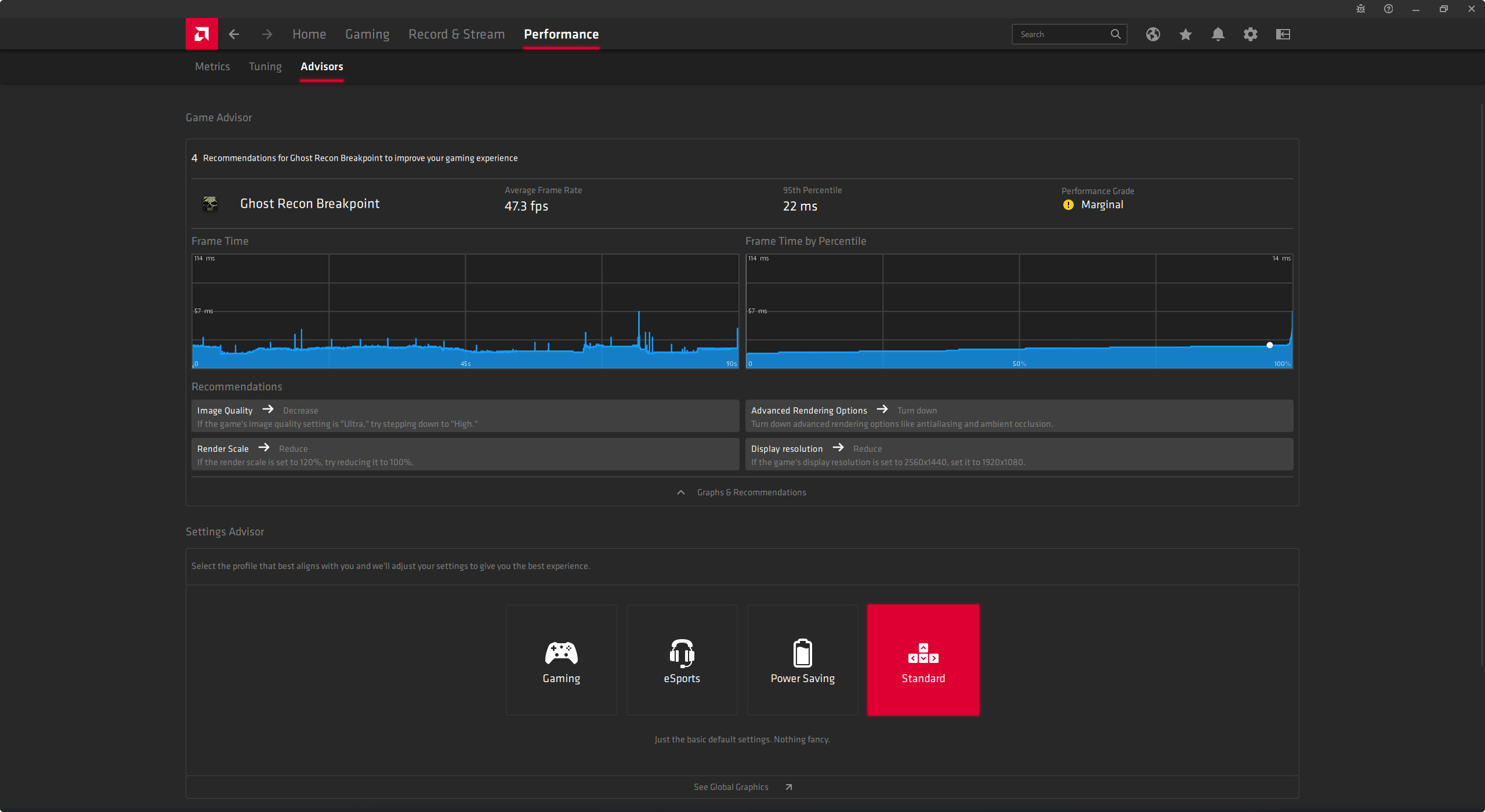This screenshot has width=1485, height=812.
Task: Go back with the left arrow
Action: coord(234,34)
